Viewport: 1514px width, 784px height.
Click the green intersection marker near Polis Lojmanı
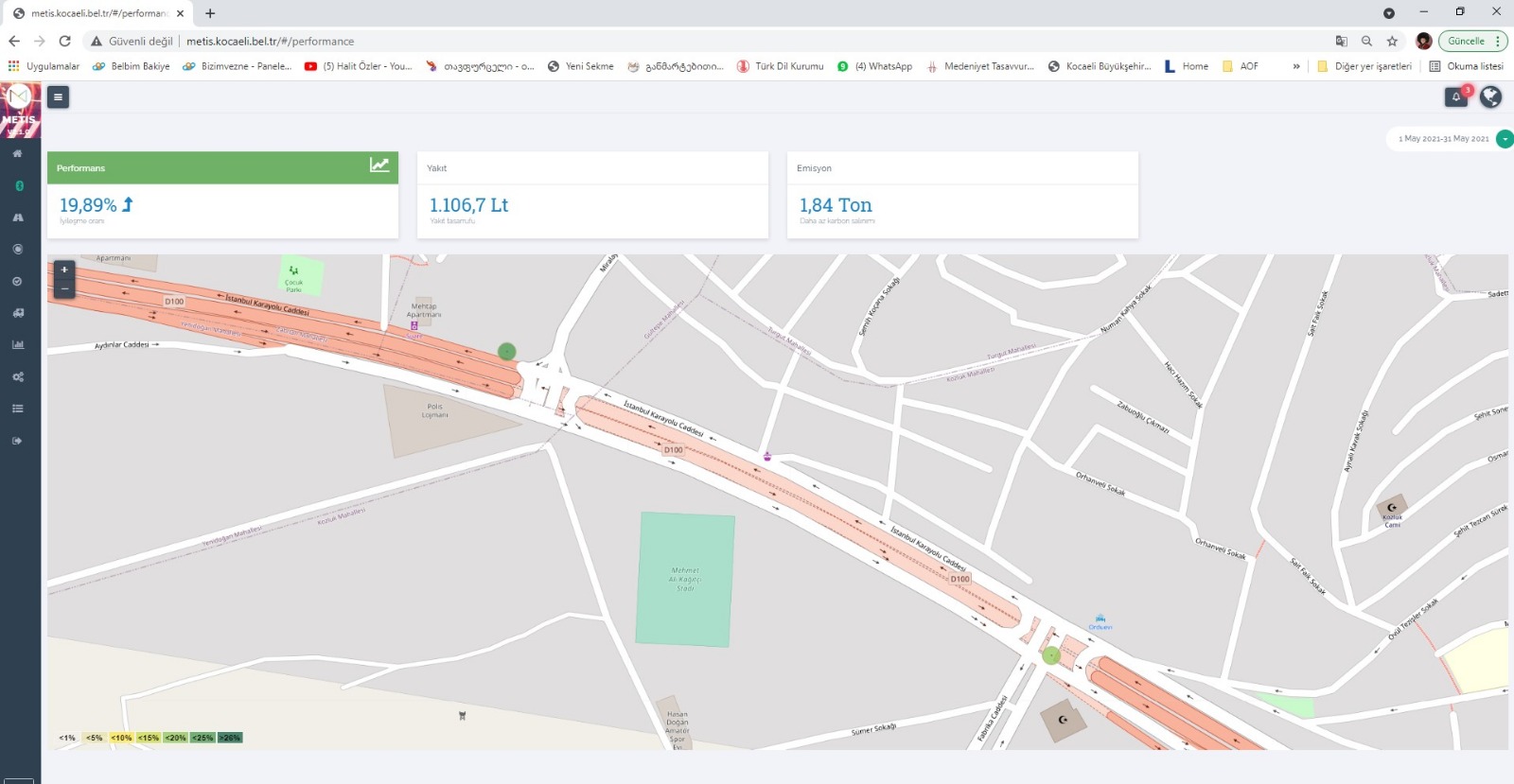[507, 352]
